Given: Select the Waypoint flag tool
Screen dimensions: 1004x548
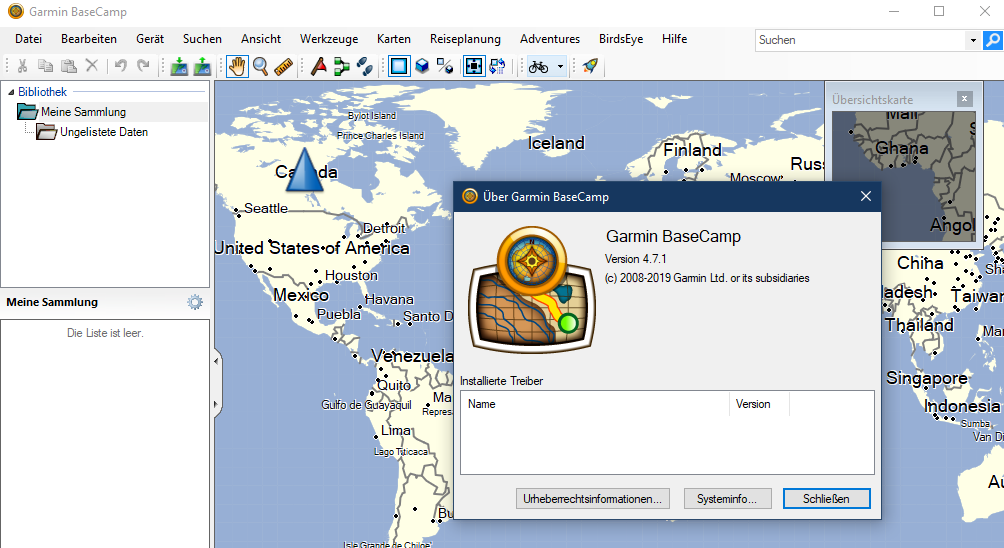Looking at the screenshot, I should (318, 66).
